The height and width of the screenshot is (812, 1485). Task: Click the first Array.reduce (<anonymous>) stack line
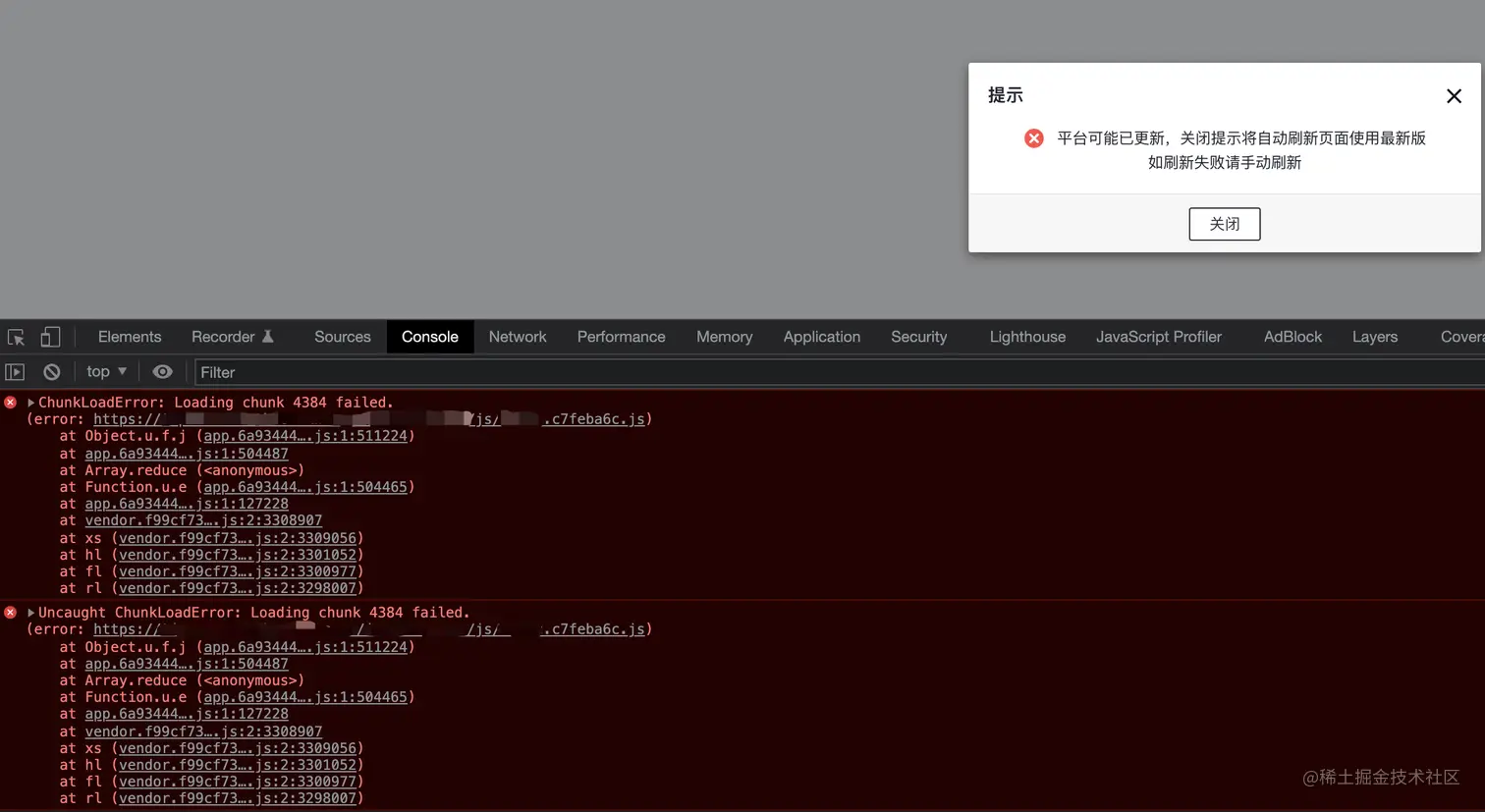pos(182,470)
